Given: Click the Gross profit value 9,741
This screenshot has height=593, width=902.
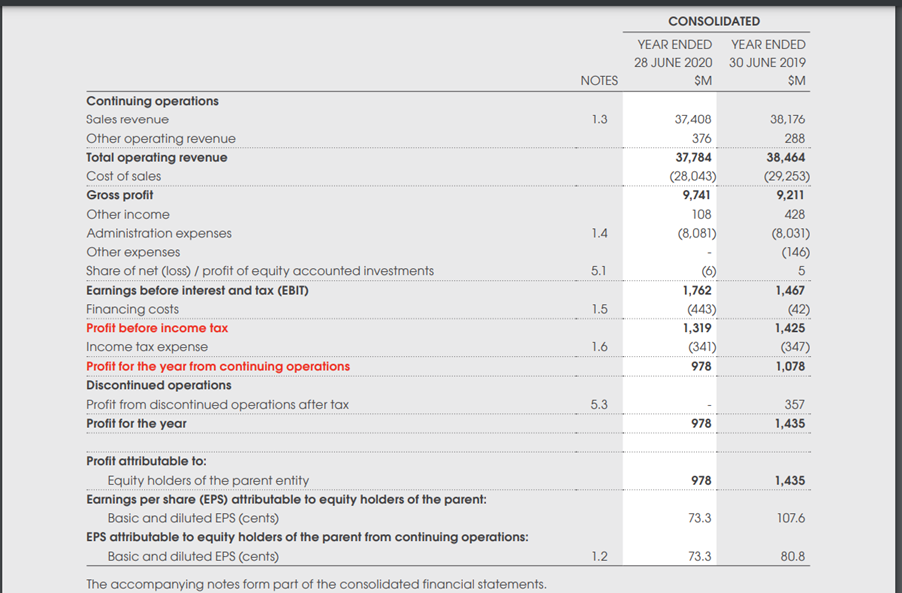Looking at the screenshot, I should 697,194.
